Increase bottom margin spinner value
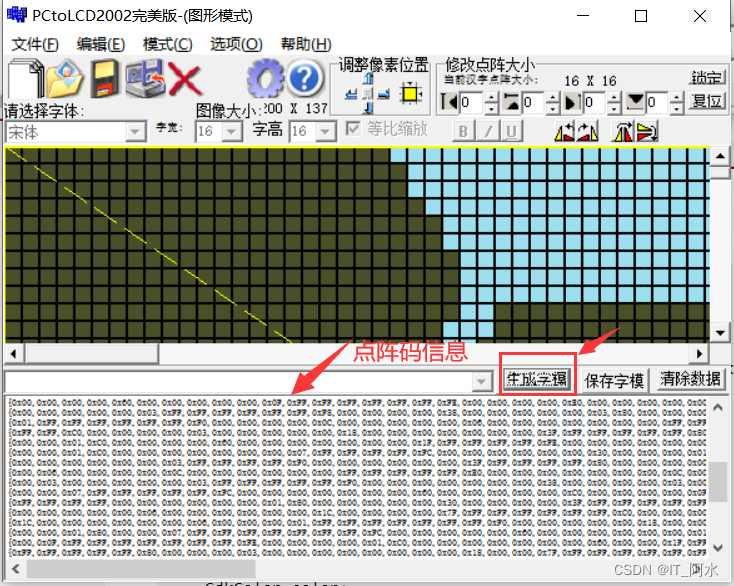Viewport: 734px width, 586px height. coord(676,97)
